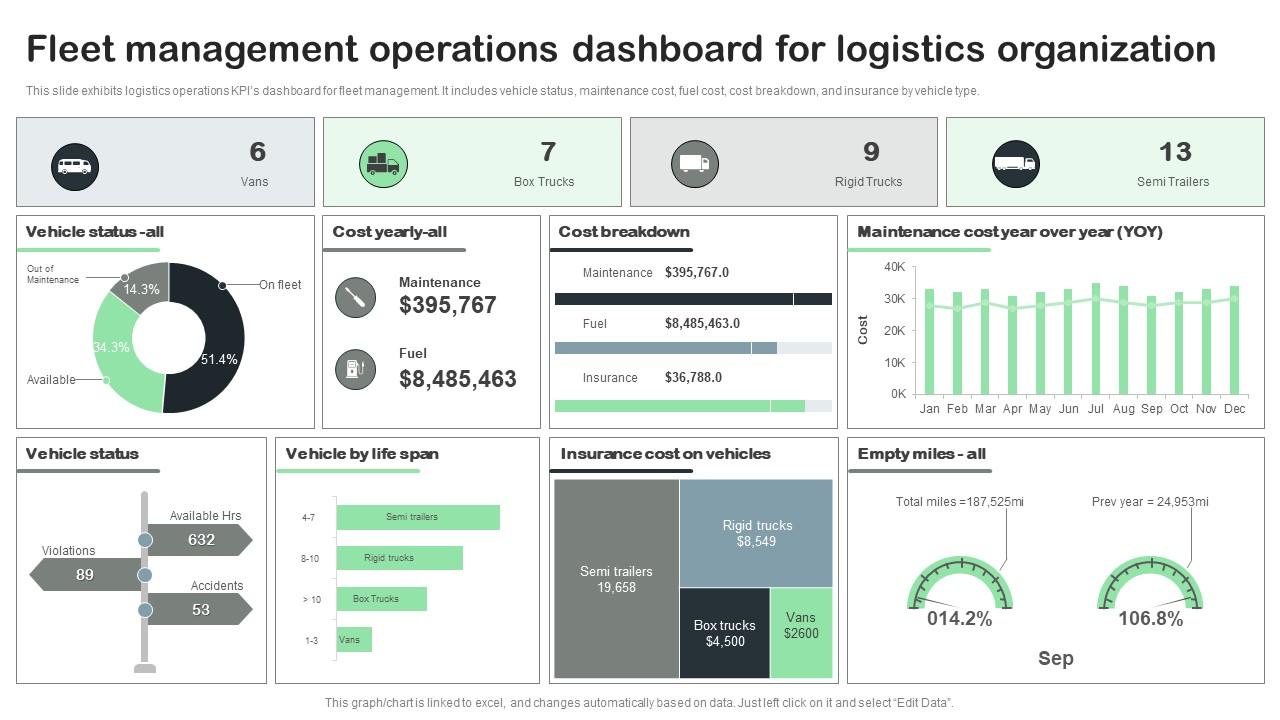
Task: Click the Vans vehicle icon
Action: (75, 166)
